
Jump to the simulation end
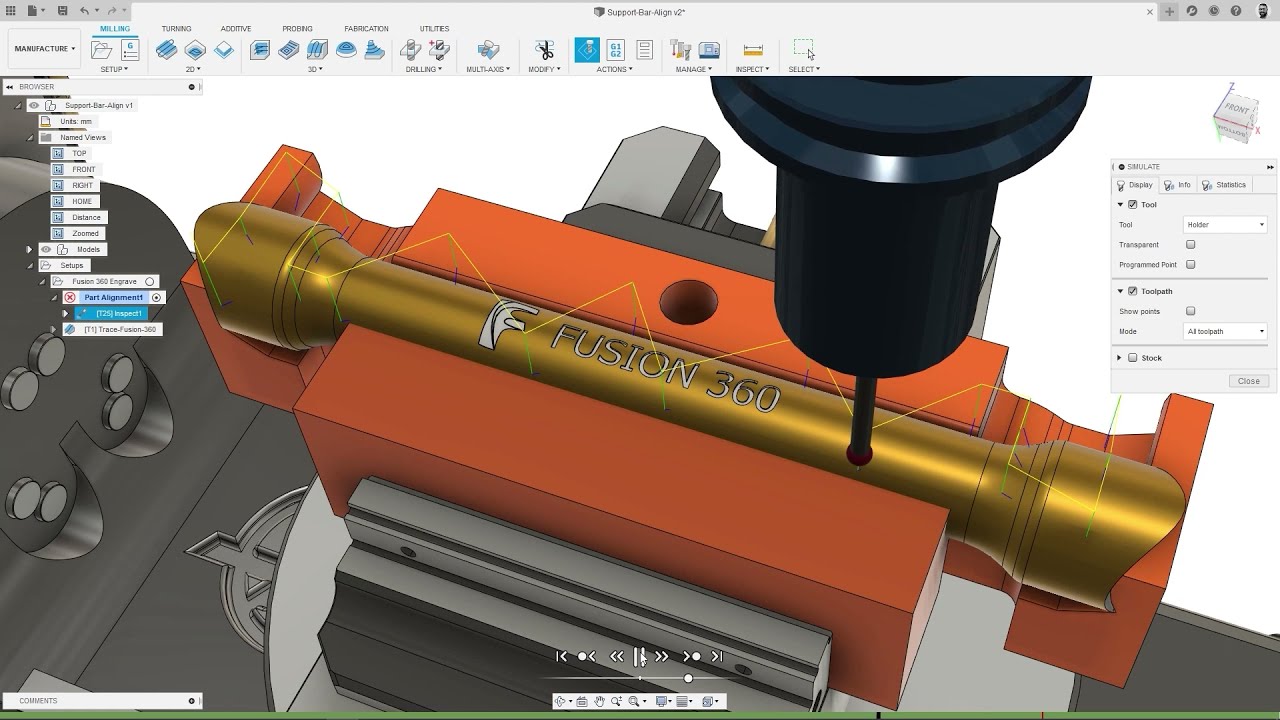716,657
